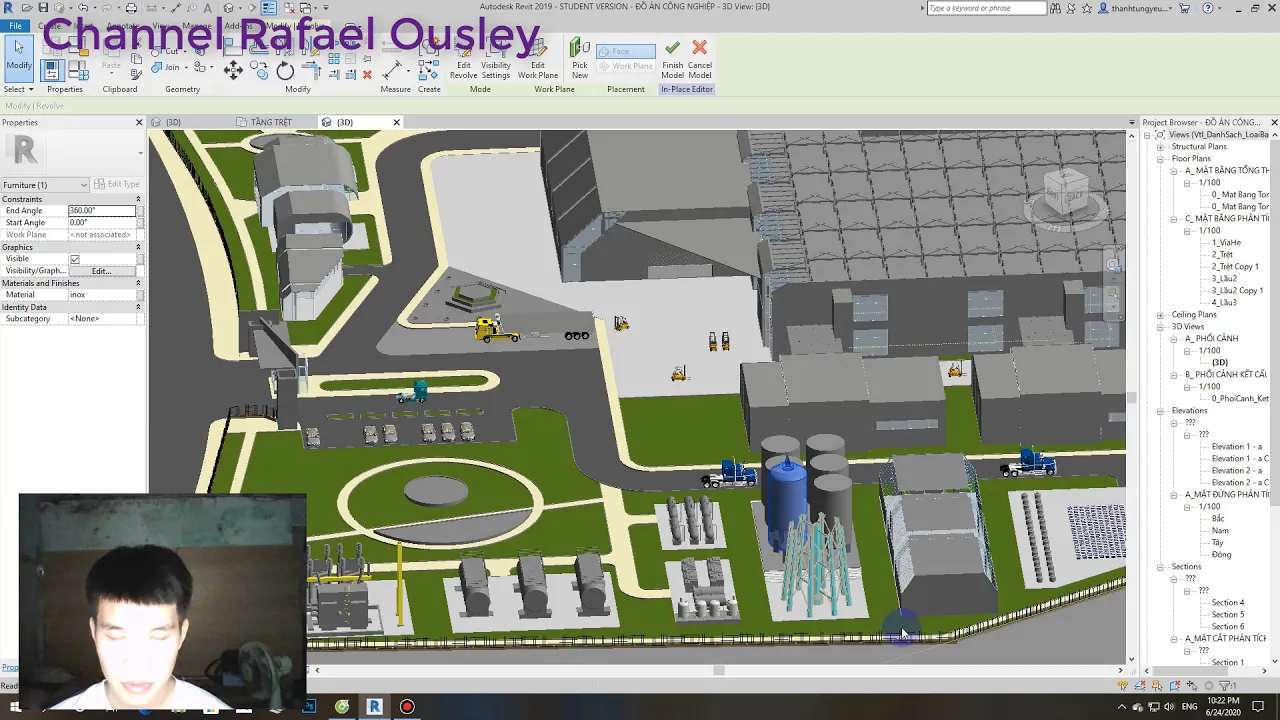Switch to the first {3D} view tab
Viewport: 1280px width, 720px height.
tap(173, 122)
